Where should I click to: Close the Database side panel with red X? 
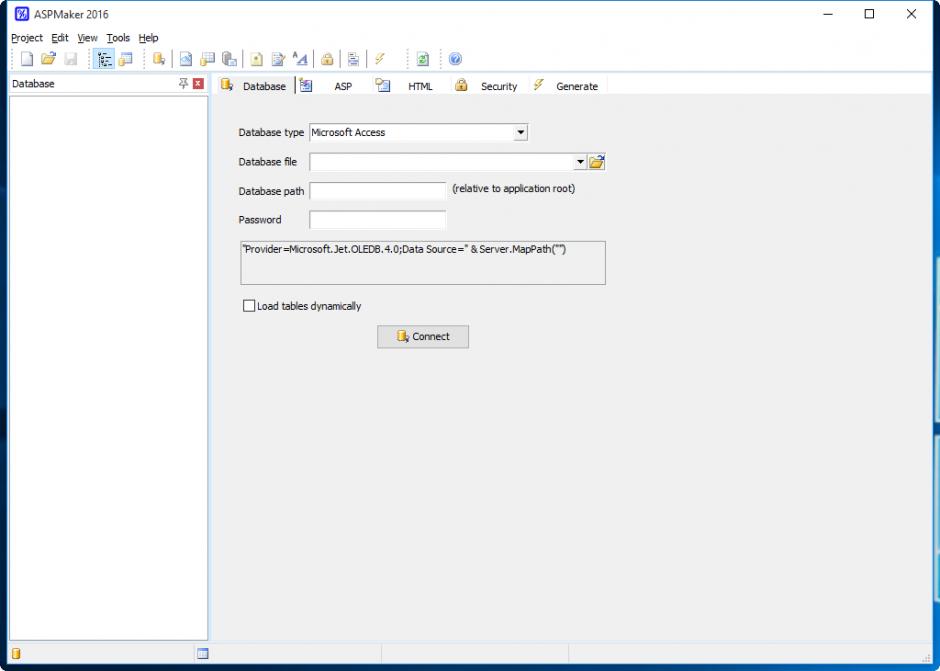tap(198, 83)
